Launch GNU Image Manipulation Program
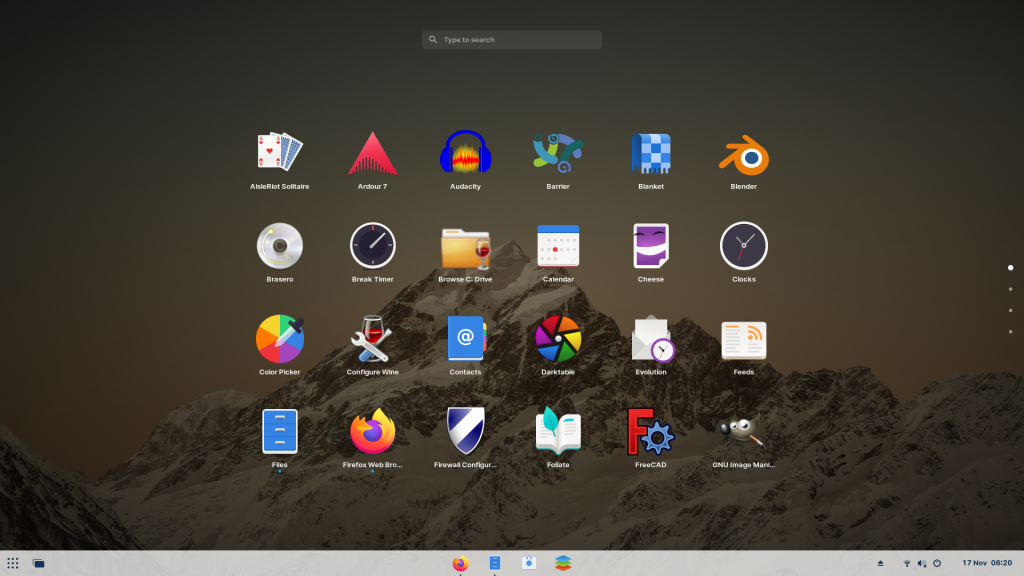 (x=742, y=432)
